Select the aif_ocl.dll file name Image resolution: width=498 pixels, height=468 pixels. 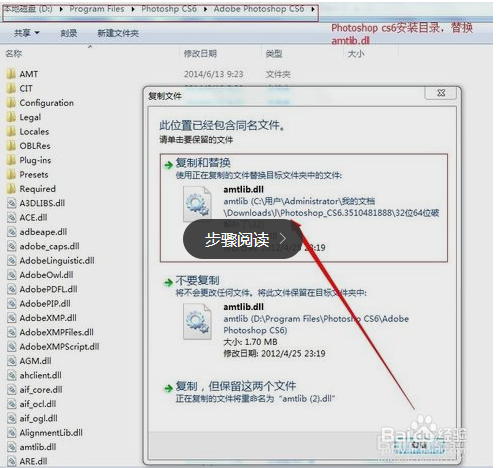[x=38, y=404]
